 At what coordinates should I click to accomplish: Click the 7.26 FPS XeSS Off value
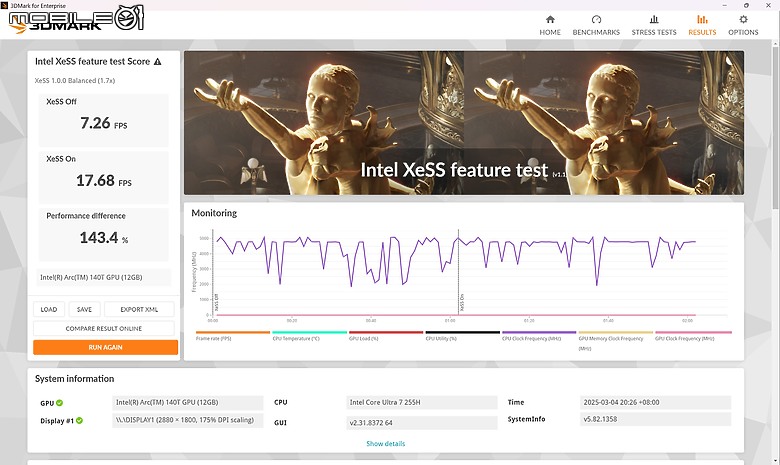(x=103, y=123)
